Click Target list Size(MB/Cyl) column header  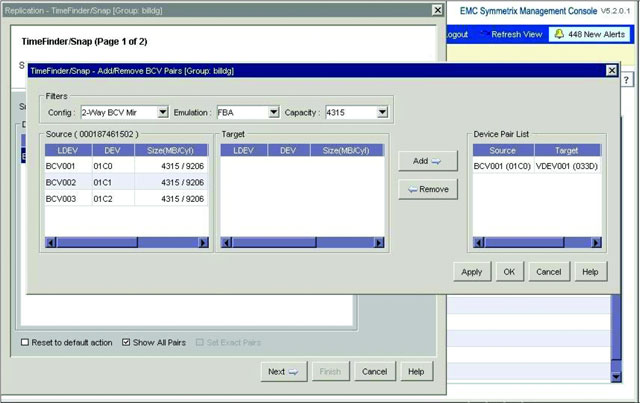pyautogui.click(x=347, y=151)
